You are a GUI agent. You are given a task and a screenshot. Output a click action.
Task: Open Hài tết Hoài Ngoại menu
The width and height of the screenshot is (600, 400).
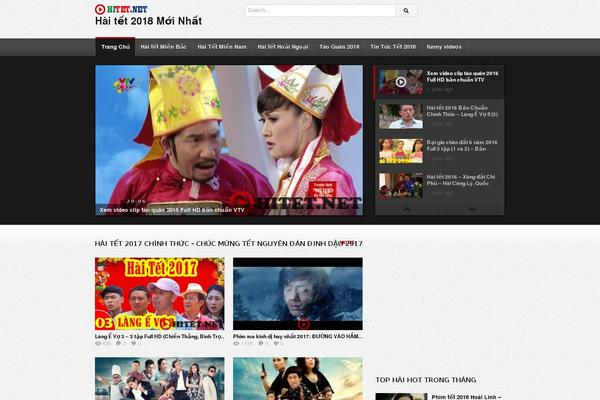pos(282,47)
